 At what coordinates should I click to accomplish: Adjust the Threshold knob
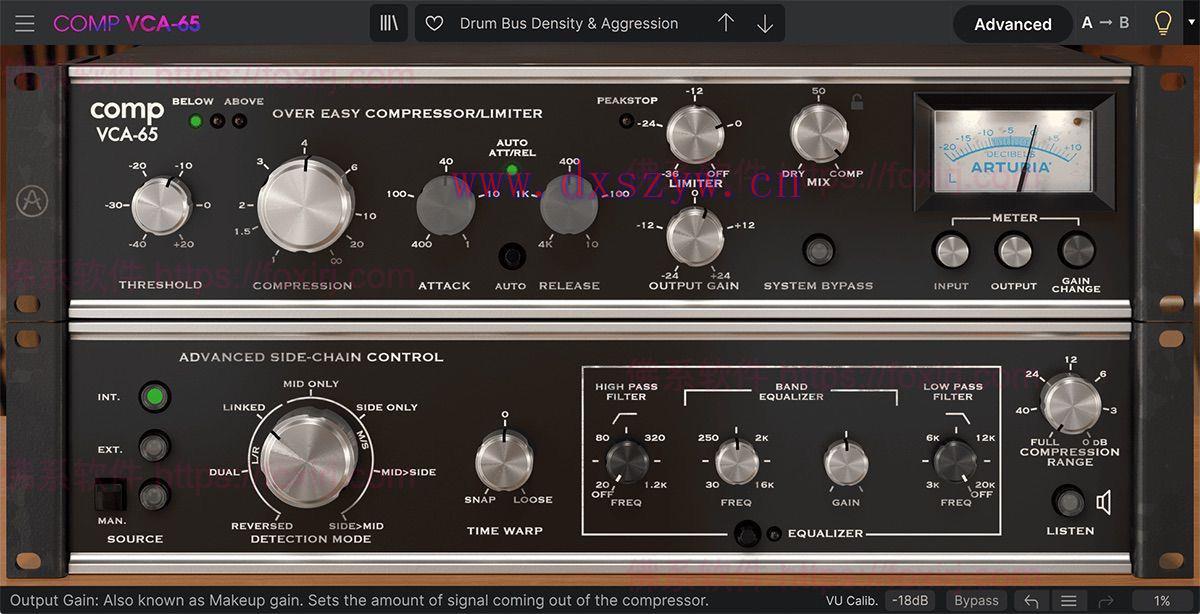160,206
